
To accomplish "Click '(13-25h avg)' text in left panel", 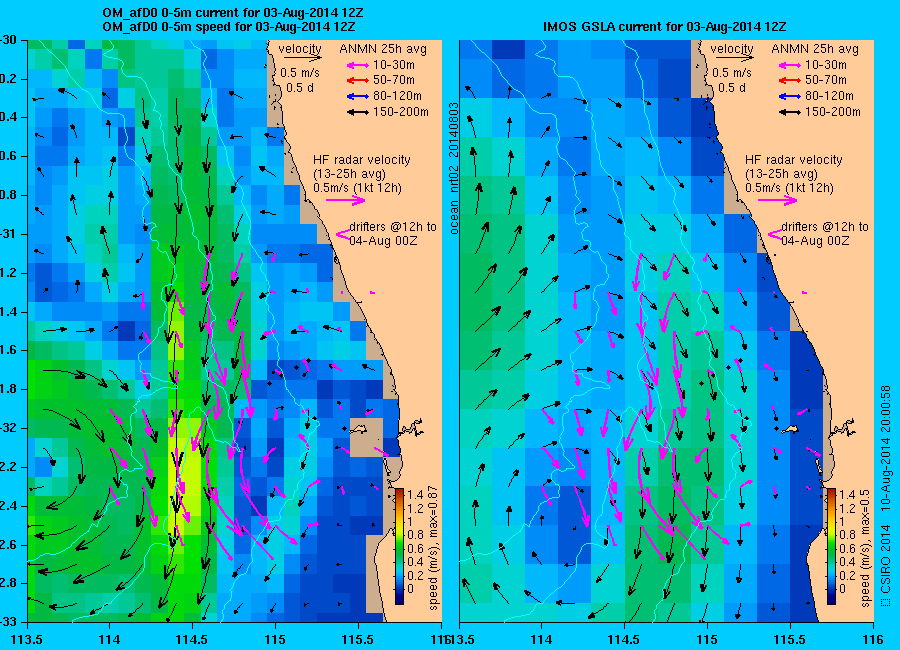I will pyautogui.click(x=349, y=174).
